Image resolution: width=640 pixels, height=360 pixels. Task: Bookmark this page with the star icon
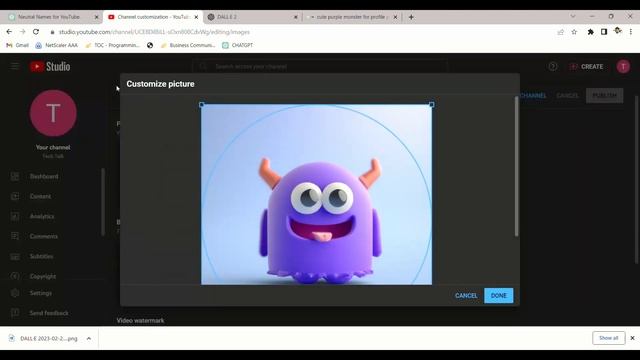(x=574, y=32)
